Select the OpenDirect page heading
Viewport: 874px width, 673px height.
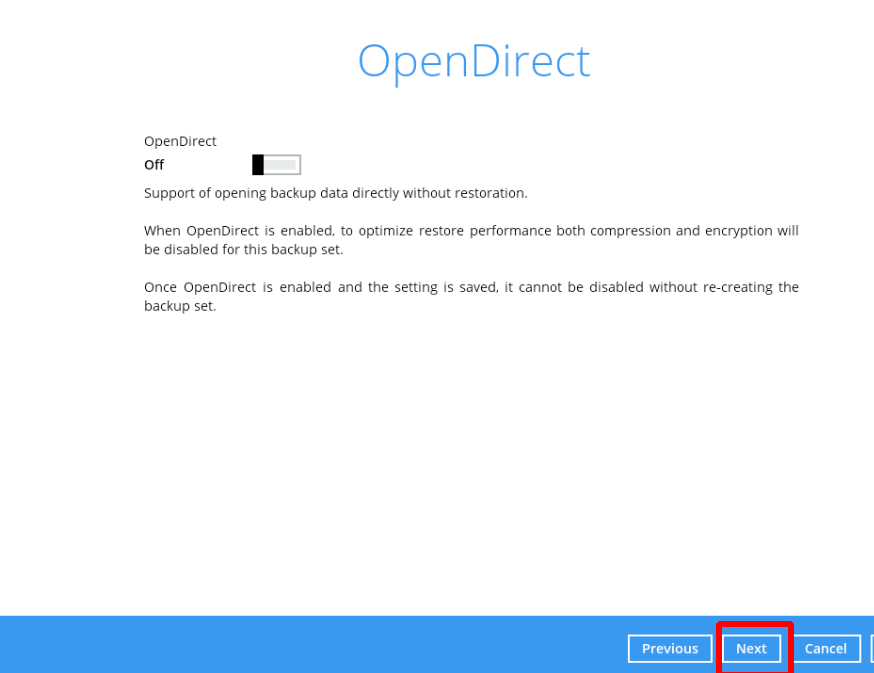click(474, 62)
